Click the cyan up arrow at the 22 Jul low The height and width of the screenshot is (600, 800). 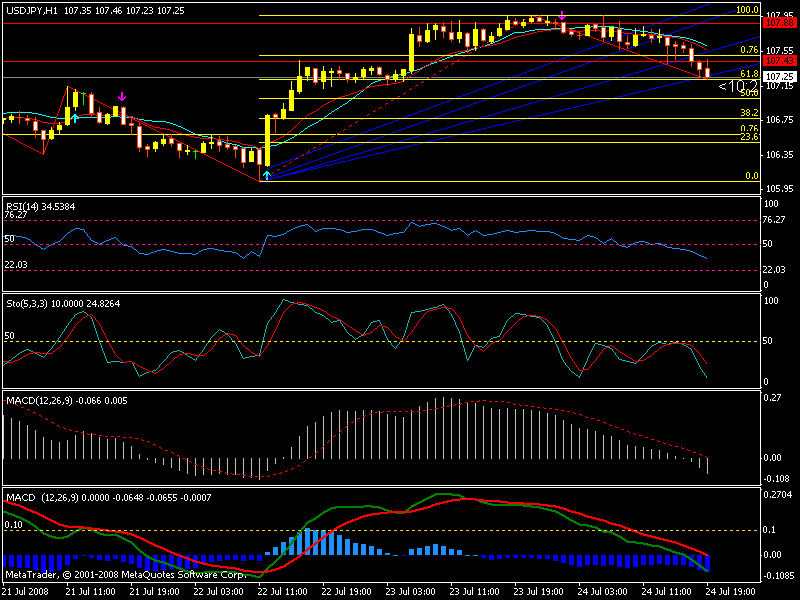point(266,175)
